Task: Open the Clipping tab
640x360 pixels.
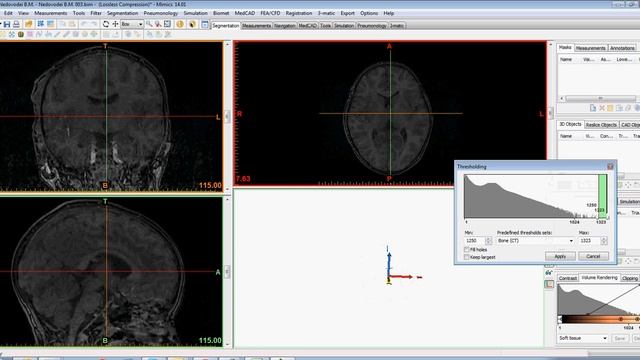Action: coord(630,278)
